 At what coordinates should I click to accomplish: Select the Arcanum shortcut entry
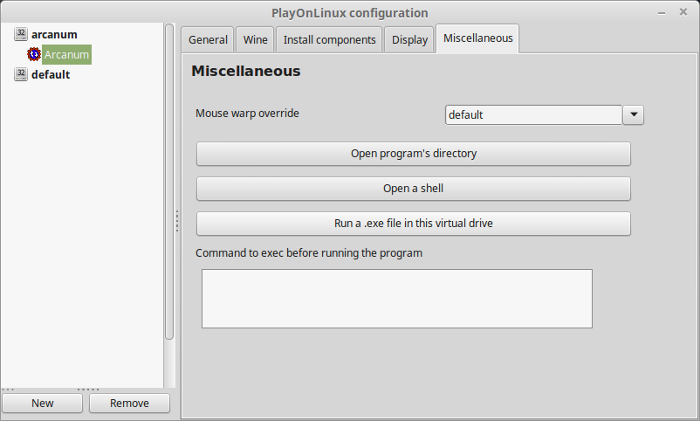point(67,54)
